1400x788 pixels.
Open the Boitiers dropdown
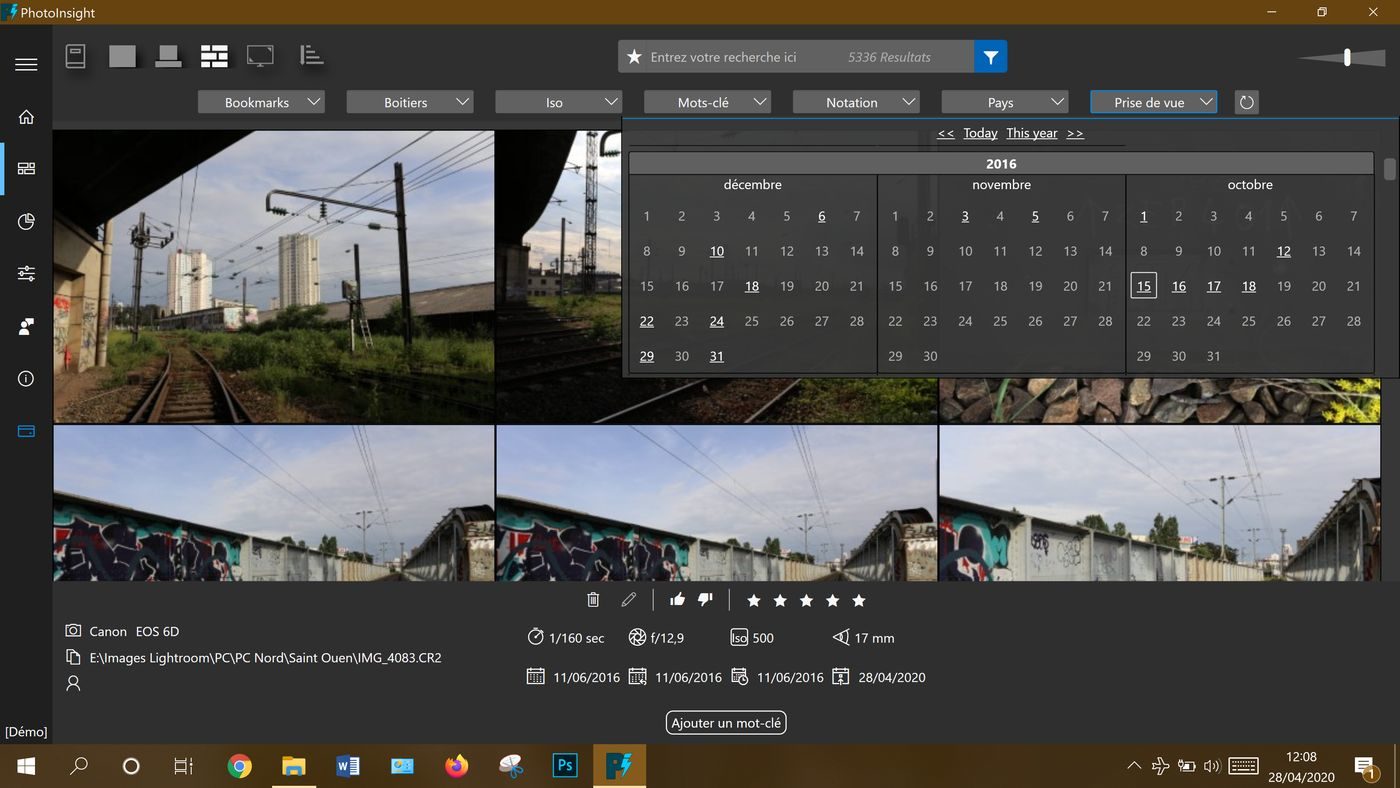pyautogui.click(x=409, y=101)
